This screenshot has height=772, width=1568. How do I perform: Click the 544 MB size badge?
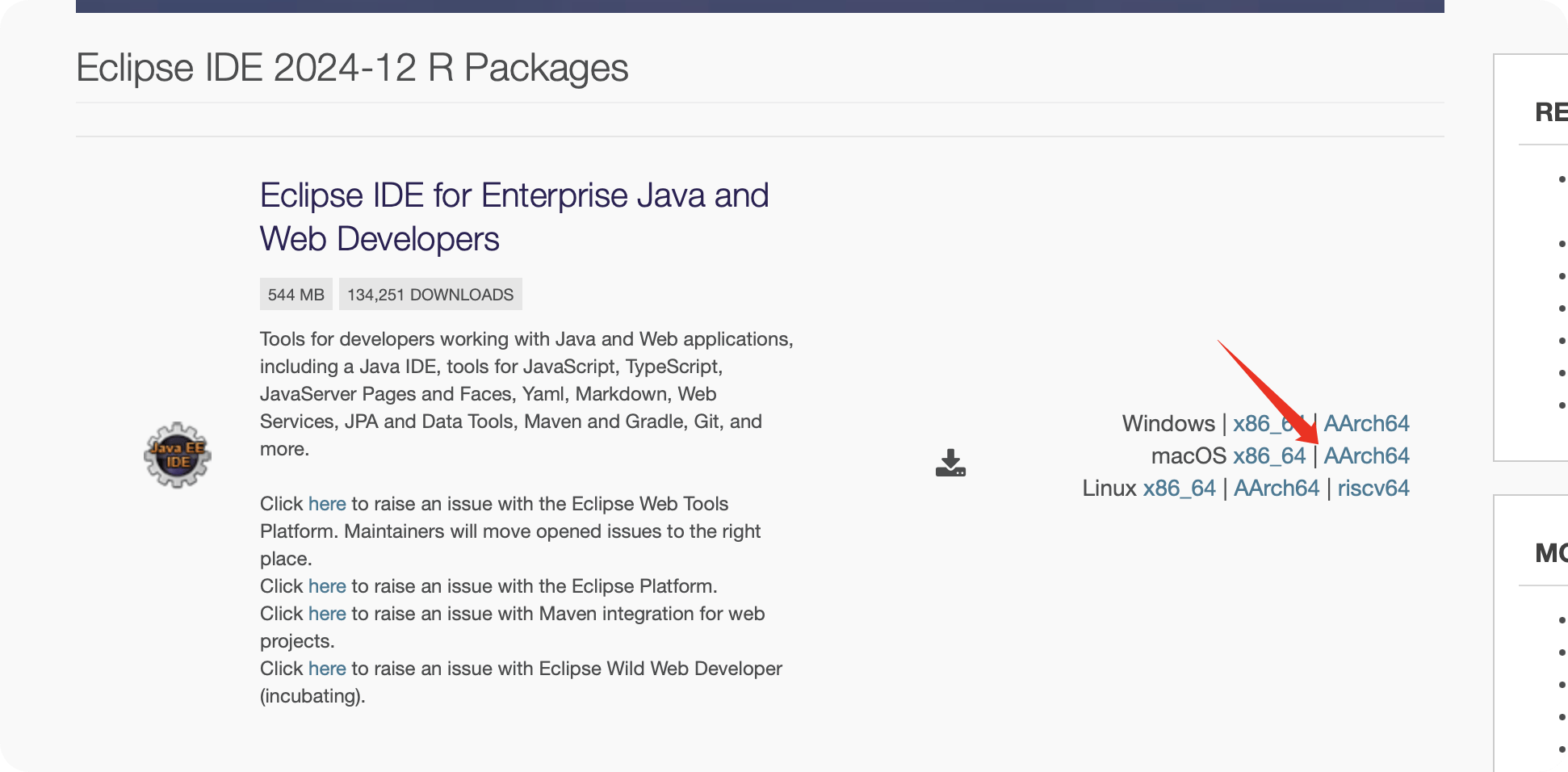pyautogui.click(x=296, y=295)
